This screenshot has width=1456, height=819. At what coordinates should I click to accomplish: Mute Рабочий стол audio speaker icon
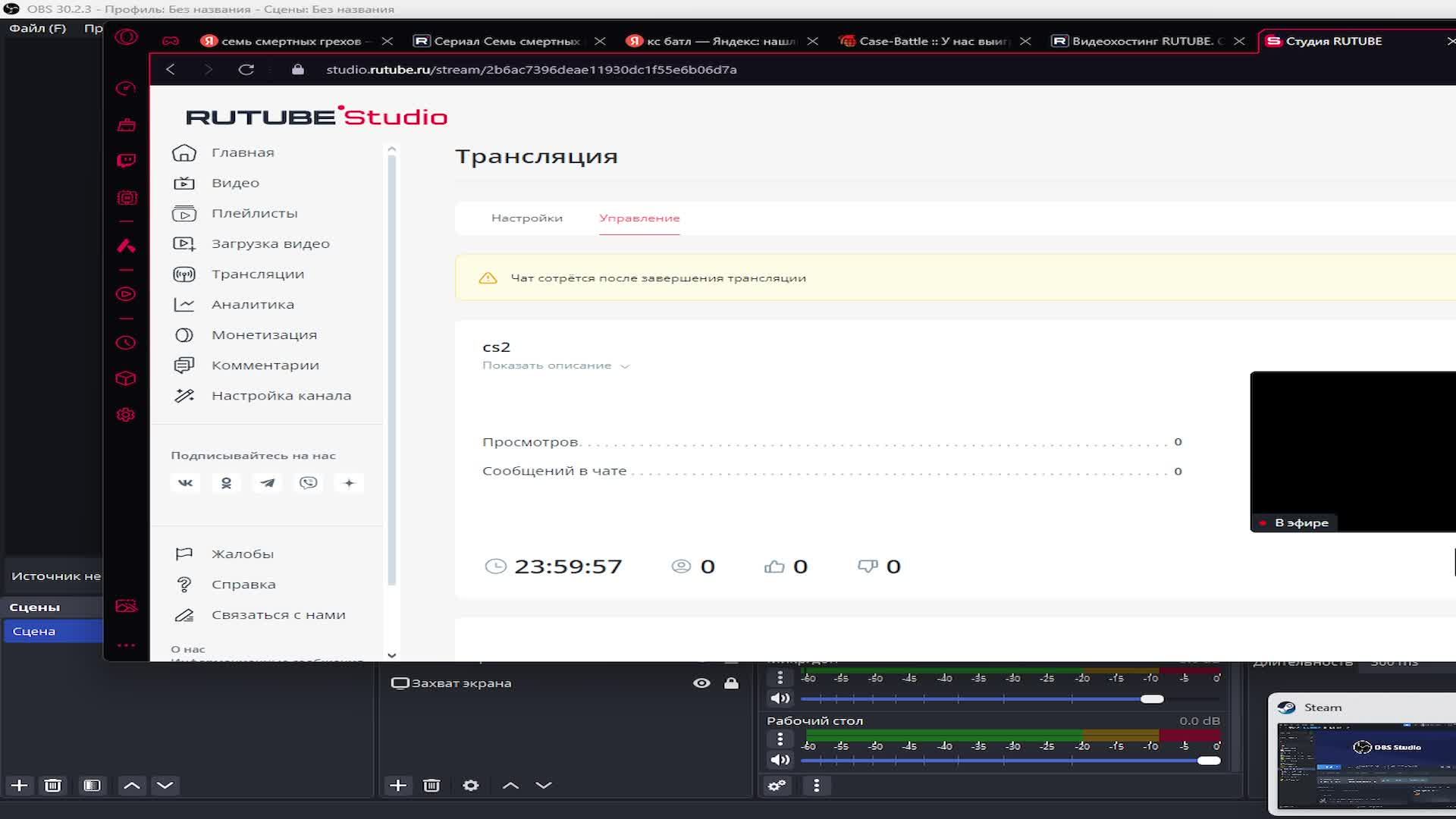780,760
